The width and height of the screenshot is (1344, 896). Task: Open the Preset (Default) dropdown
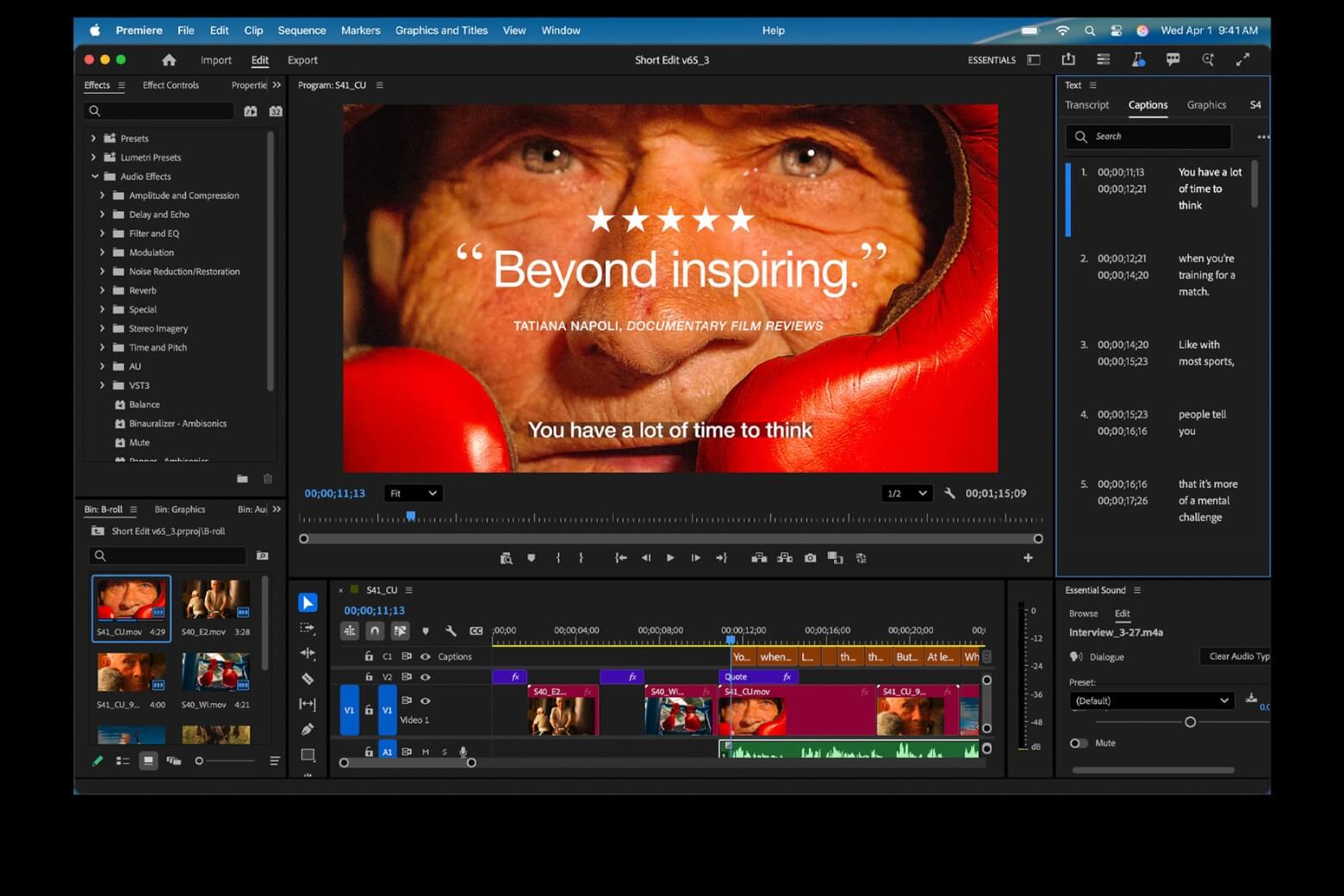pyautogui.click(x=1151, y=700)
